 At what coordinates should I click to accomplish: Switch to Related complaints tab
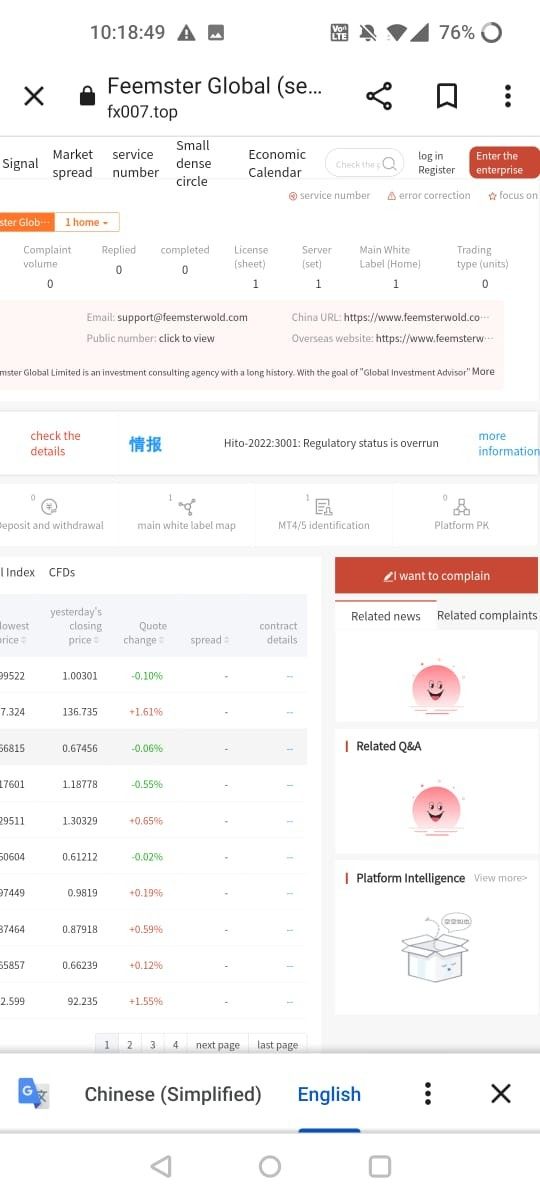tap(487, 615)
